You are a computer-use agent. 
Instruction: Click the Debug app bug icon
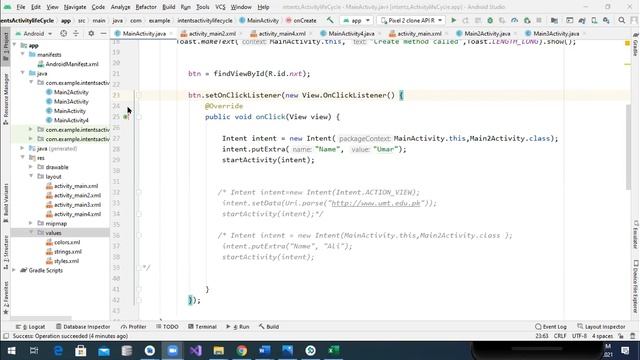click(490, 20)
